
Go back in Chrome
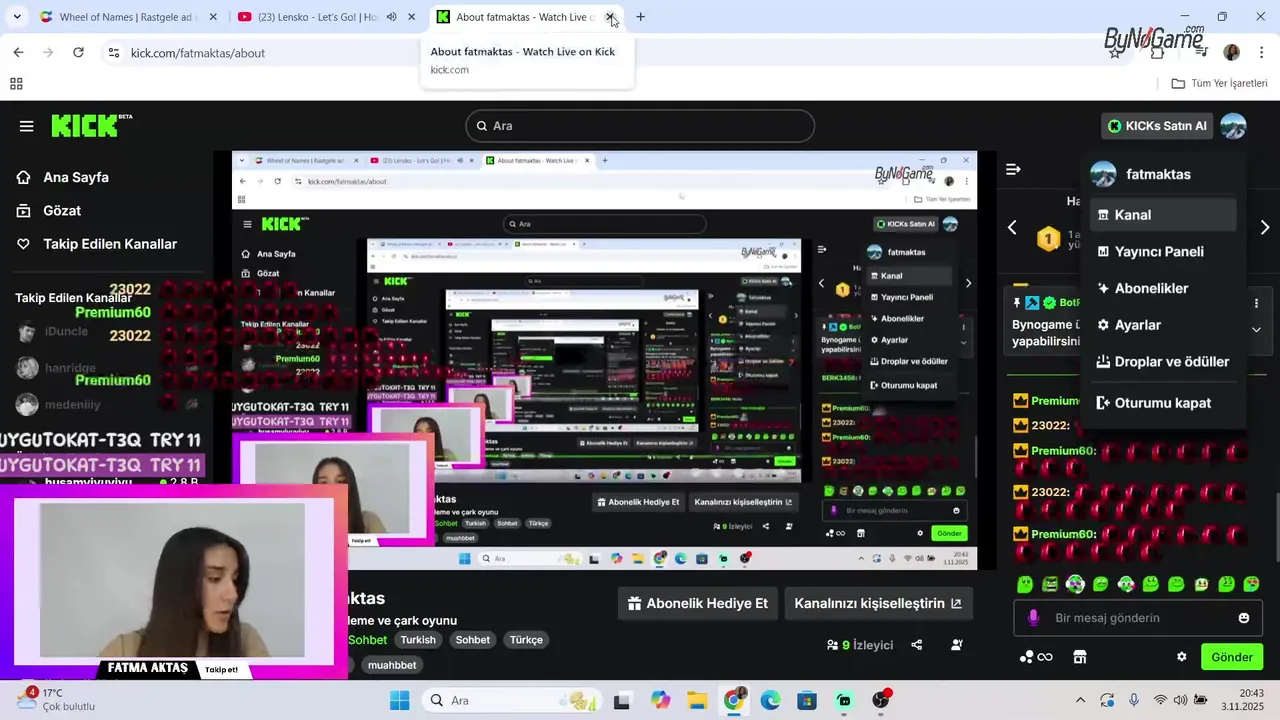tap(18, 52)
